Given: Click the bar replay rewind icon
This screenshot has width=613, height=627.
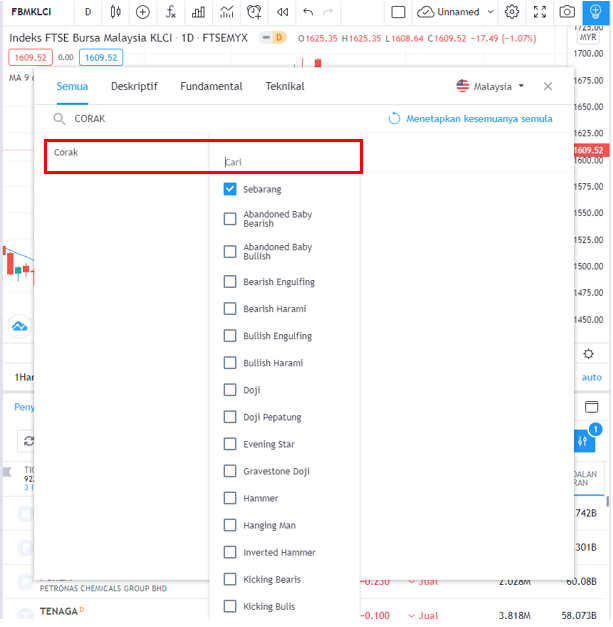Looking at the screenshot, I should coord(282,12).
